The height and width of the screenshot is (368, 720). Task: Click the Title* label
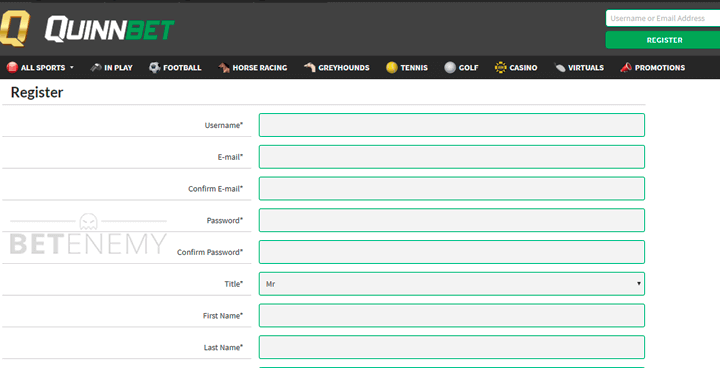coord(234,284)
